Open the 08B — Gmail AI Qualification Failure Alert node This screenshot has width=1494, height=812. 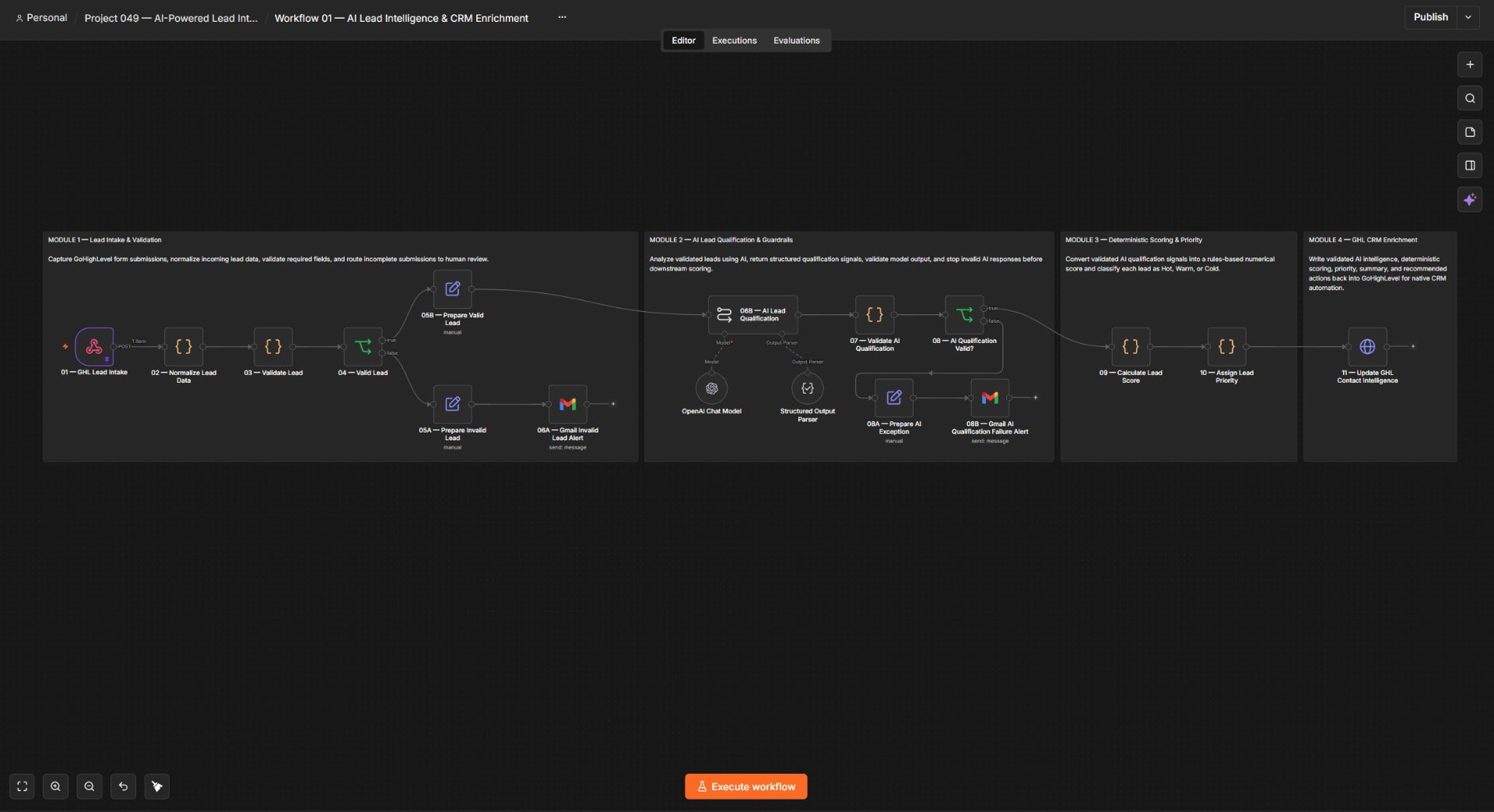tap(990, 398)
